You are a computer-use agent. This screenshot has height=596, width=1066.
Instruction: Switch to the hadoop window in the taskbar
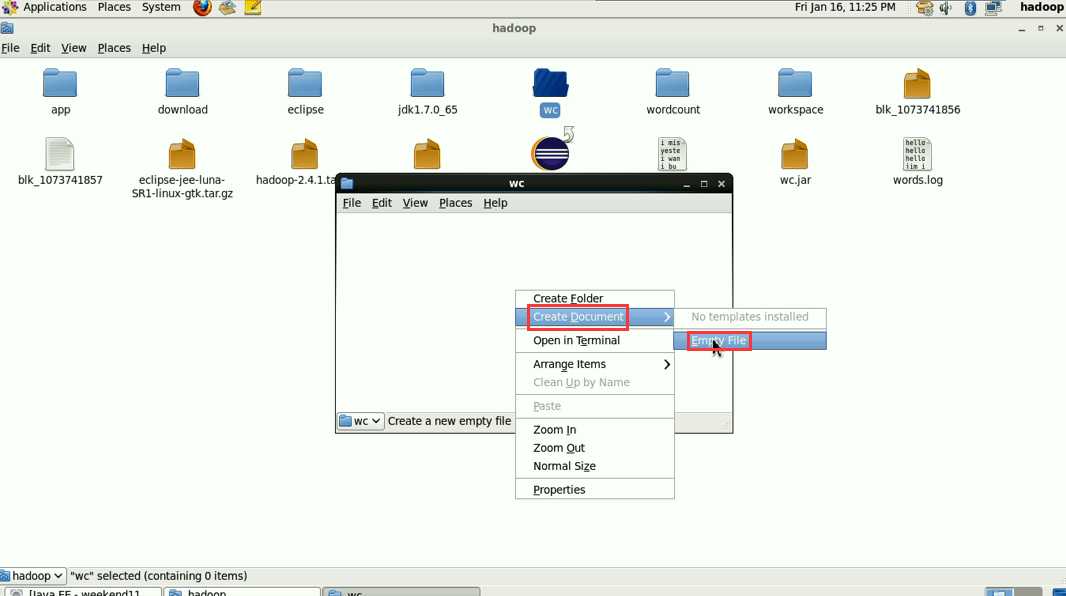tap(241, 592)
